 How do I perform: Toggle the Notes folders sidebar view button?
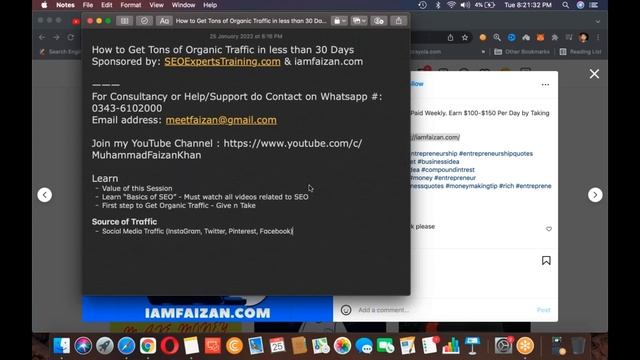[x=124, y=21]
